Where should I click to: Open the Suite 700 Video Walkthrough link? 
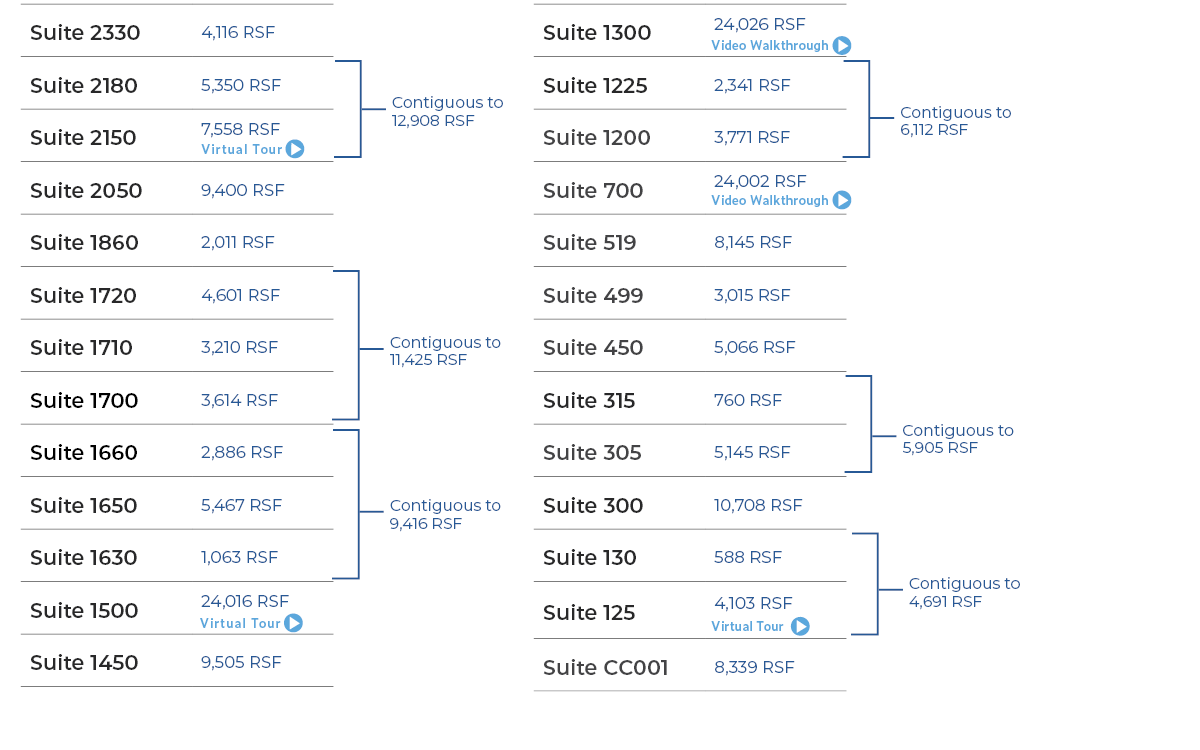tap(770, 200)
